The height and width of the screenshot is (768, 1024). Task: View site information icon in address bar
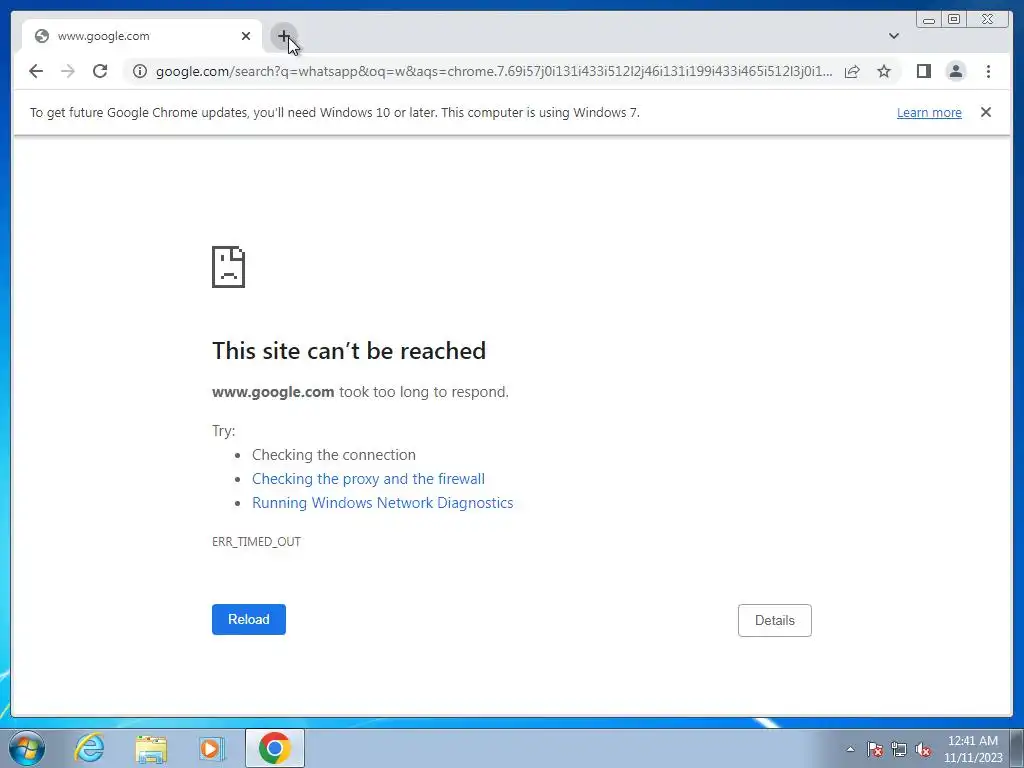point(140,71)
